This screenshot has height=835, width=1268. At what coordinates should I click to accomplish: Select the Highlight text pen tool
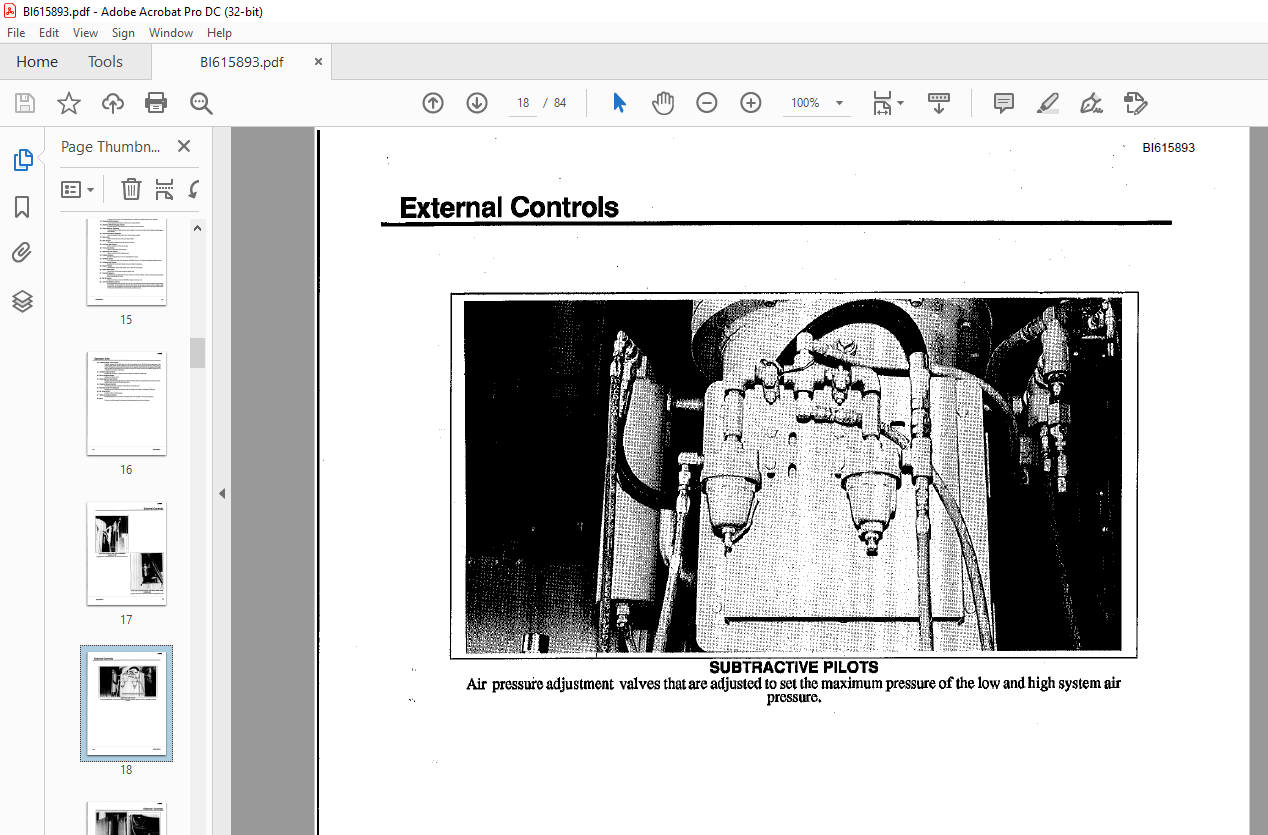tap(1048, 103)
